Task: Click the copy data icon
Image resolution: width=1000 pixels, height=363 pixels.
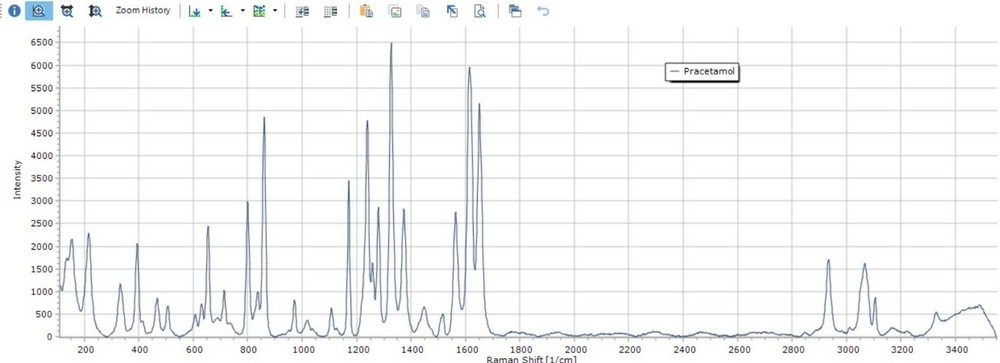Action: 423,11
